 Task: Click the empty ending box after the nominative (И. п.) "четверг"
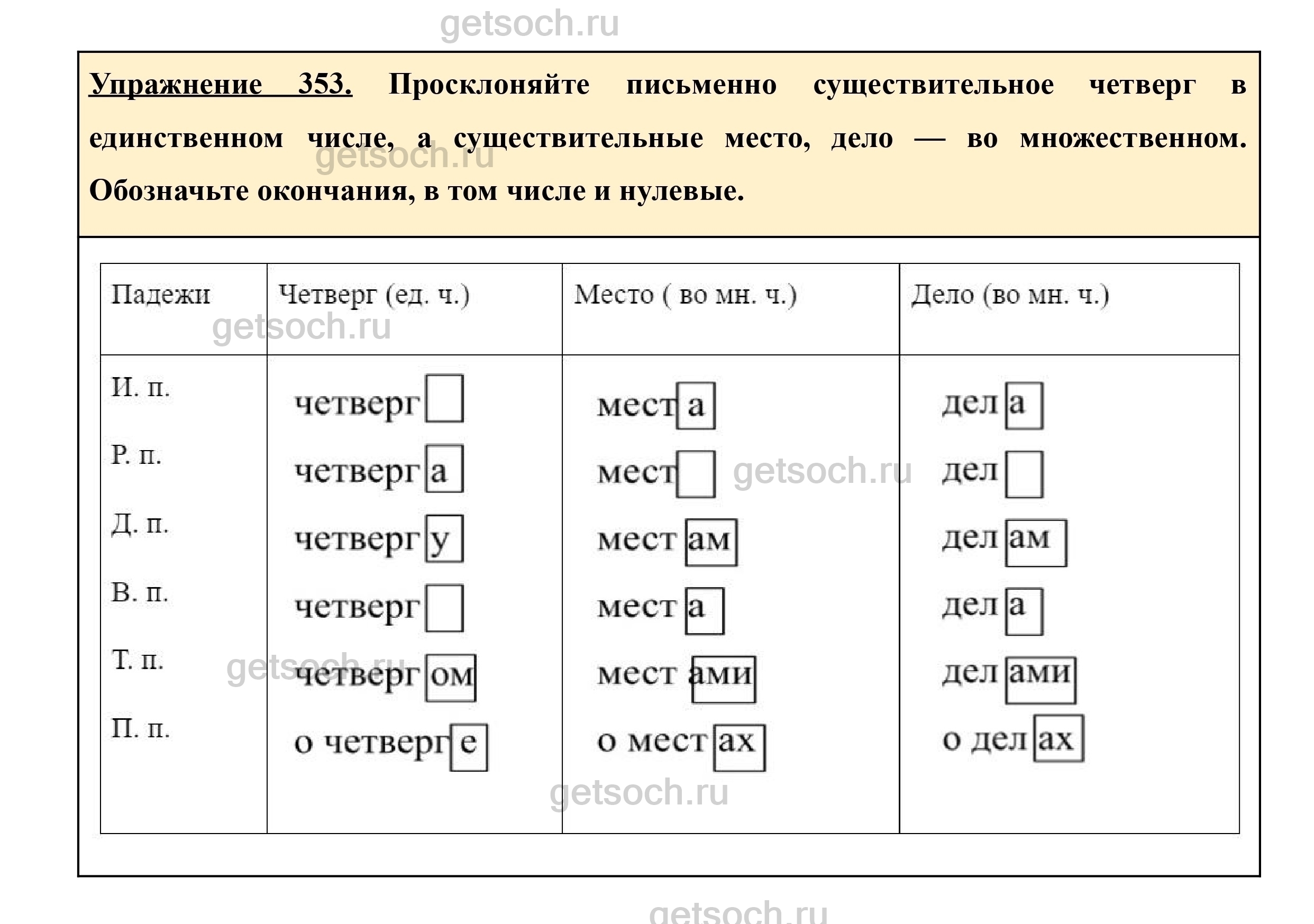click(x=444, y=398)
